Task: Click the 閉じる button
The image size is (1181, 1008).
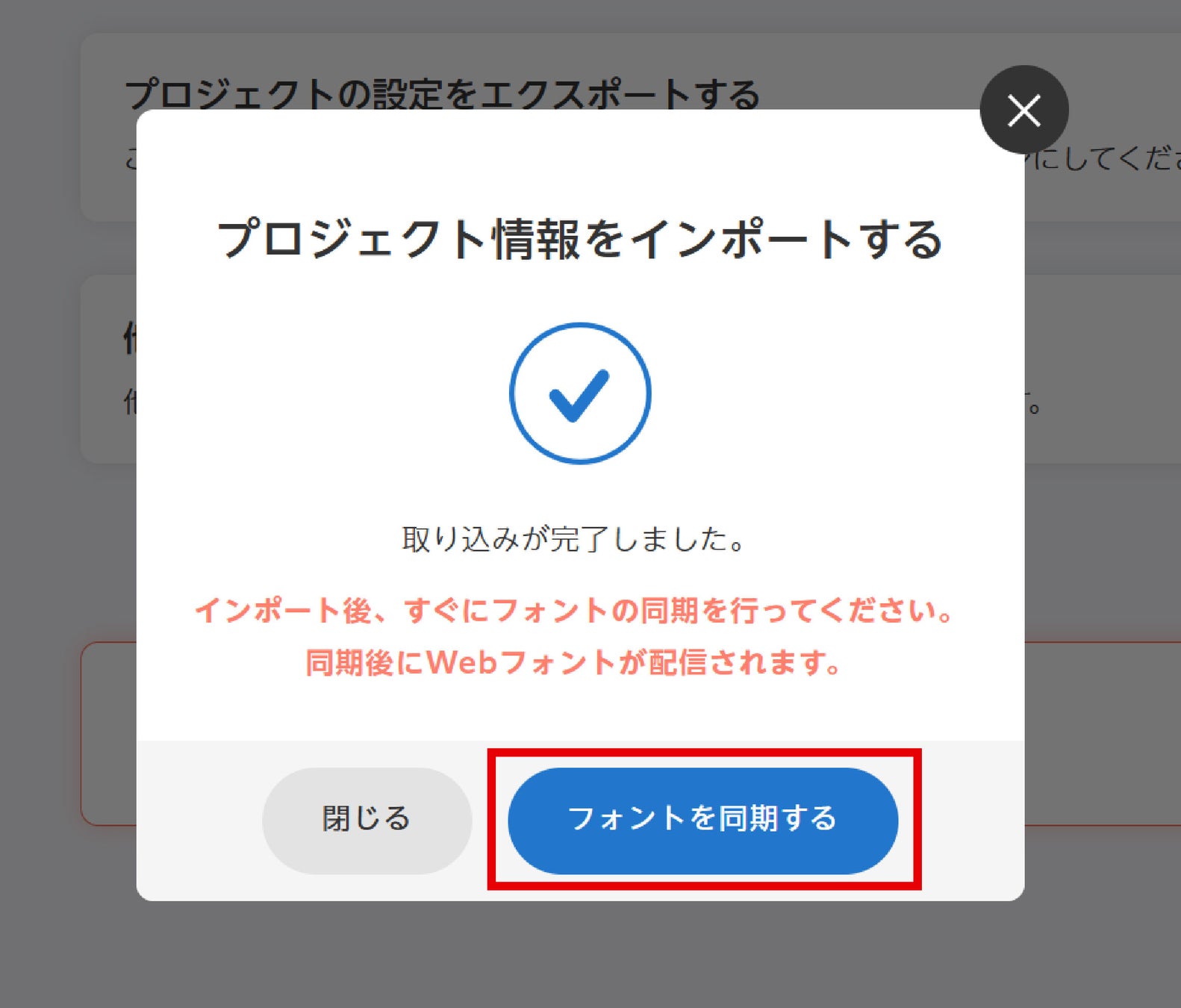Action: 367,820
